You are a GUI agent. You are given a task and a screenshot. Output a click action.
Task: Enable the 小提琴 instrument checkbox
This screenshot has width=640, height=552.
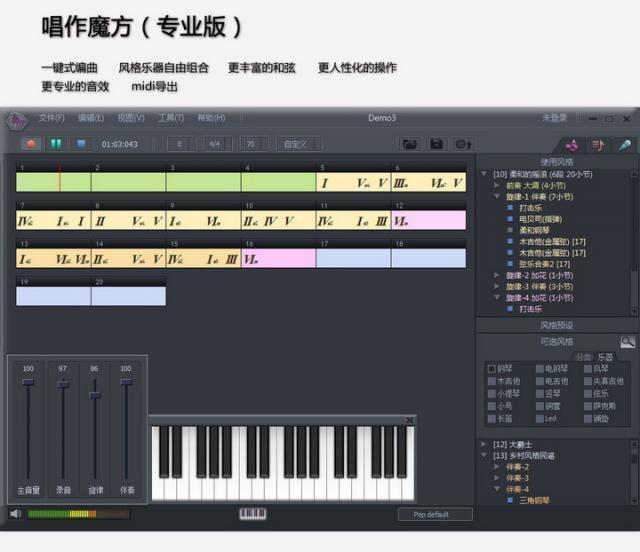[x=491, y=394]
